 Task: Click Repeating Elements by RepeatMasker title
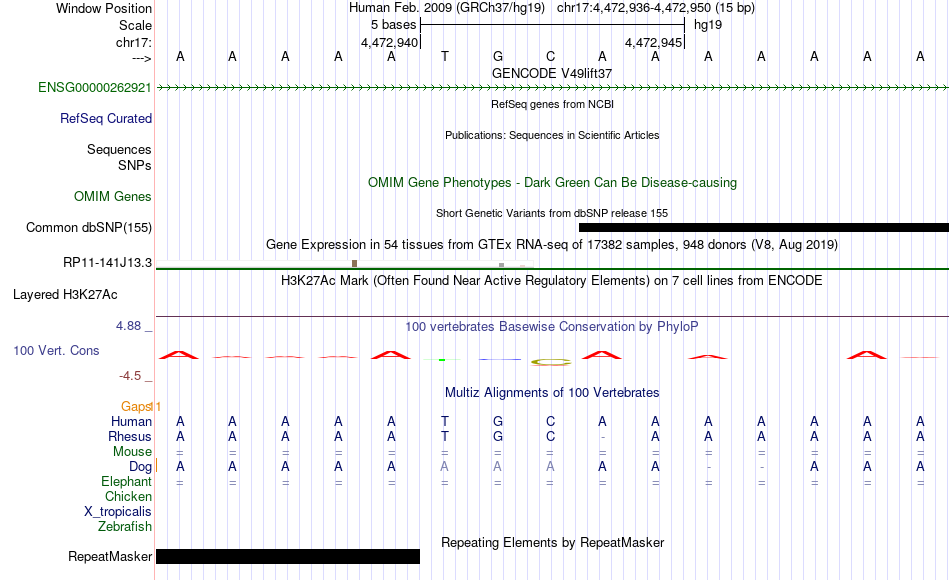[x=553, y=542]
